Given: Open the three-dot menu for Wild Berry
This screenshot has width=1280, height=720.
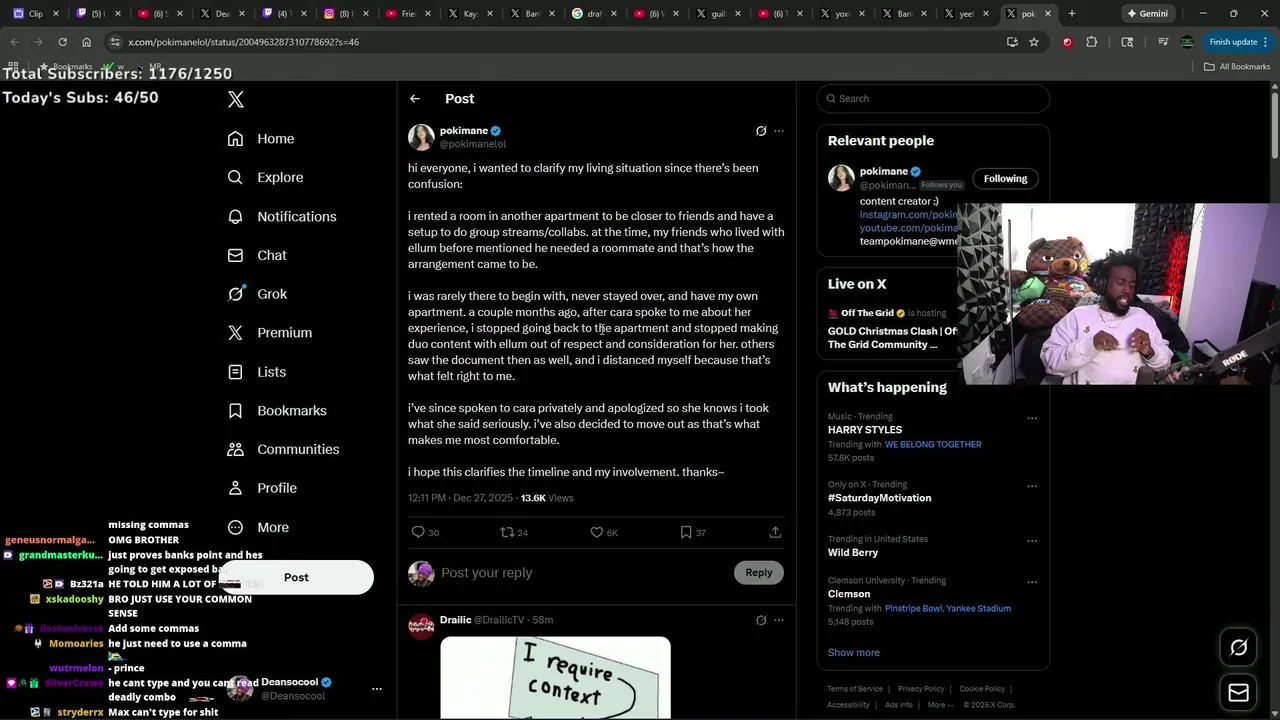Looking at the screenshot, I should 1032,542.
